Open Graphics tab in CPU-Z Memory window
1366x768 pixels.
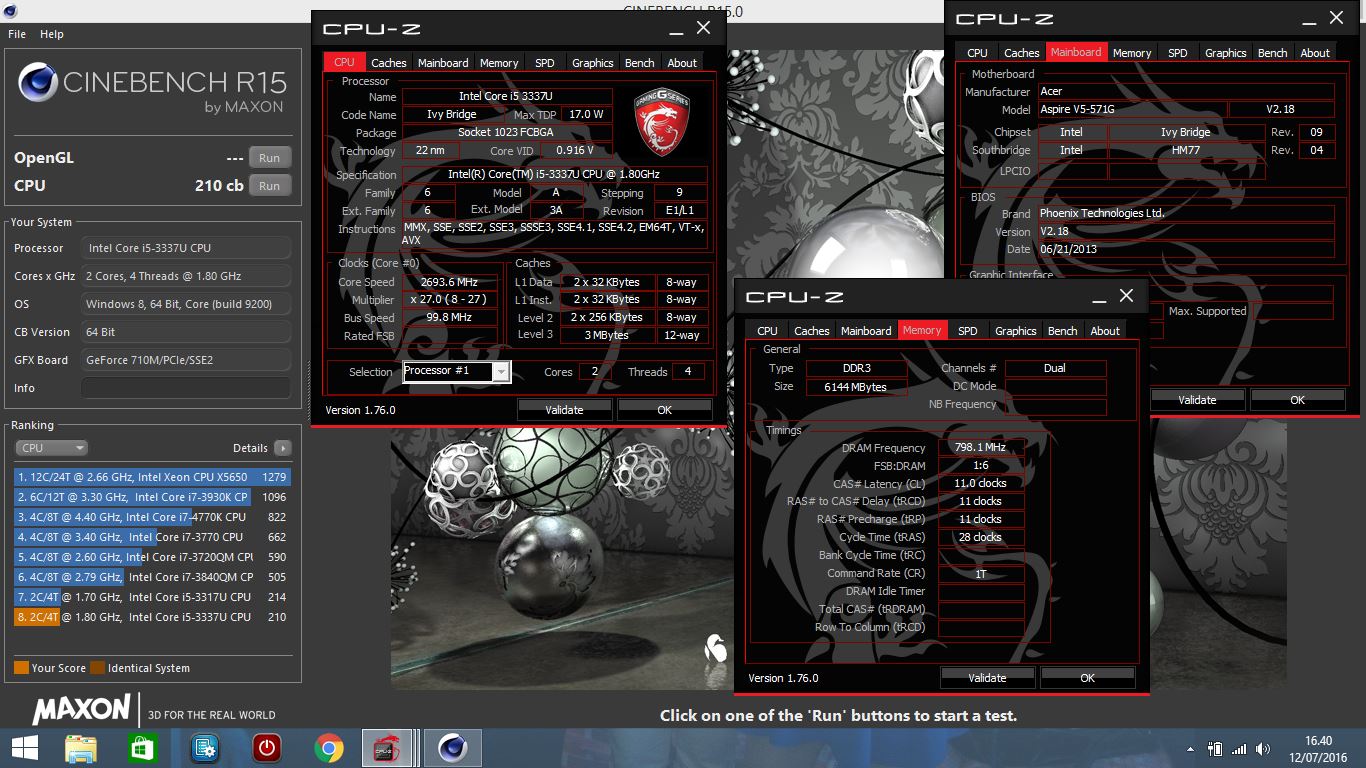point(1015,330)
